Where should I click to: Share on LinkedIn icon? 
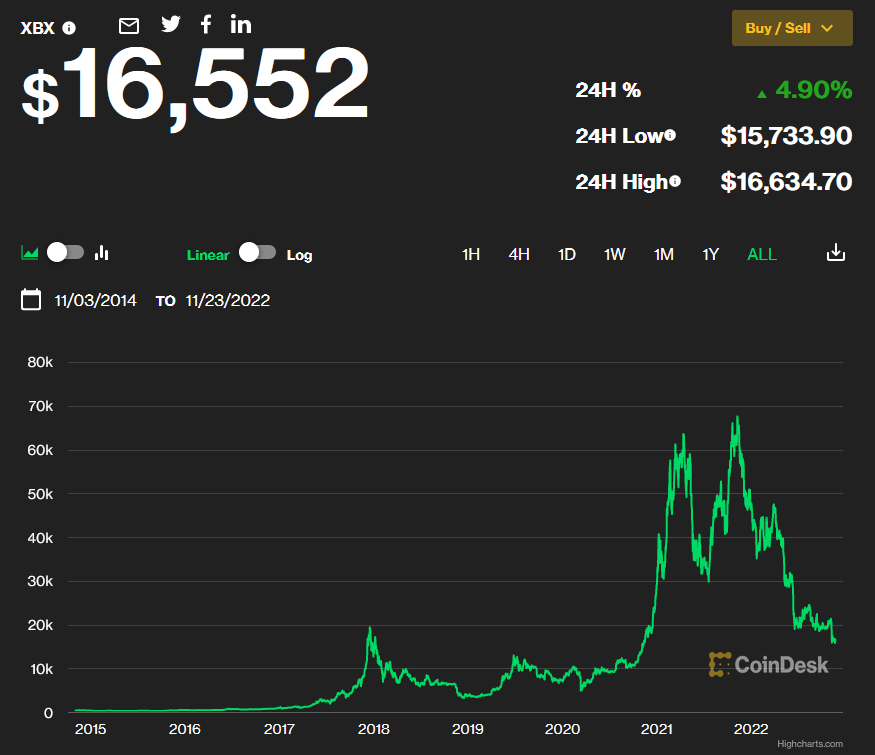pos(241,24)
